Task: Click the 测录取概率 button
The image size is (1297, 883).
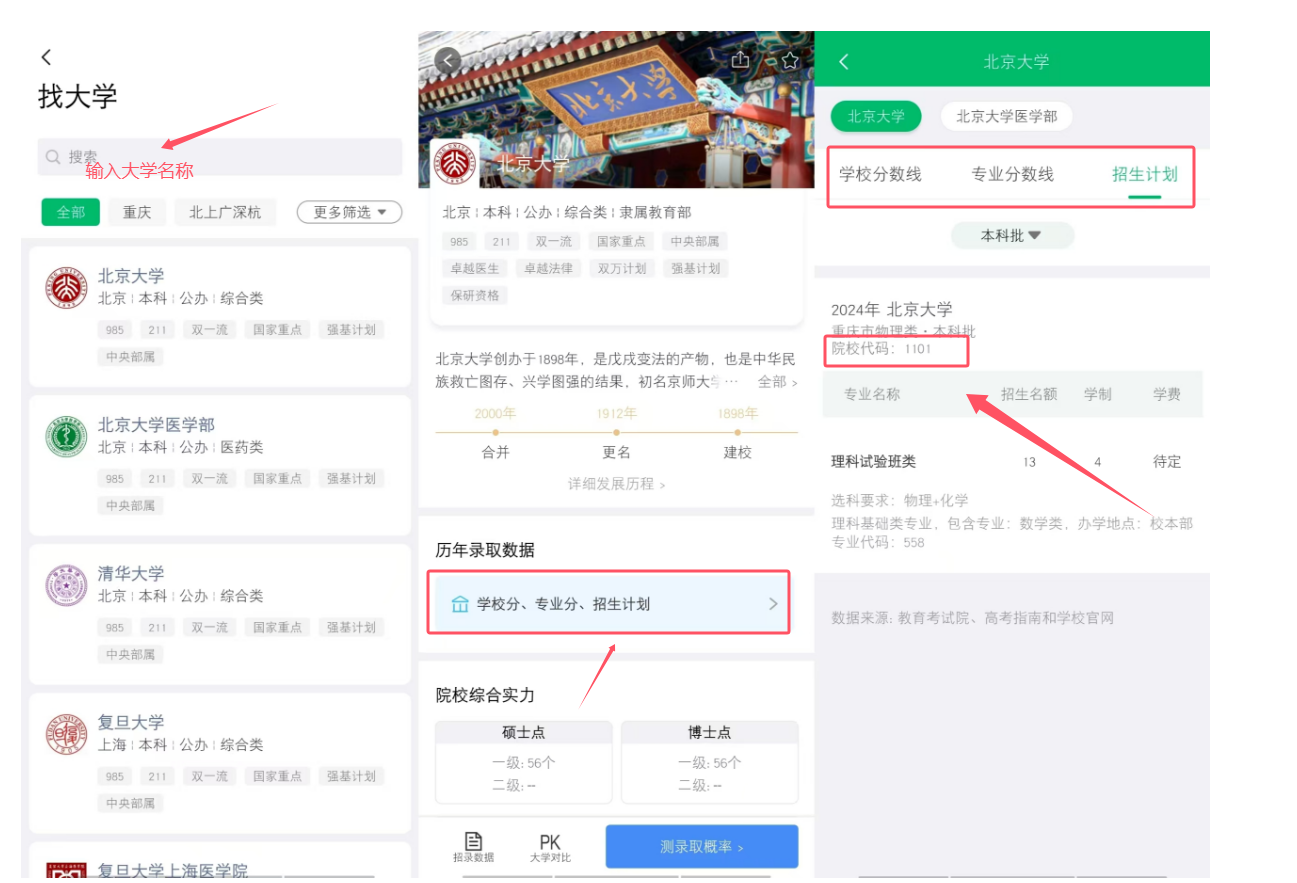Action: pos(701,847)
